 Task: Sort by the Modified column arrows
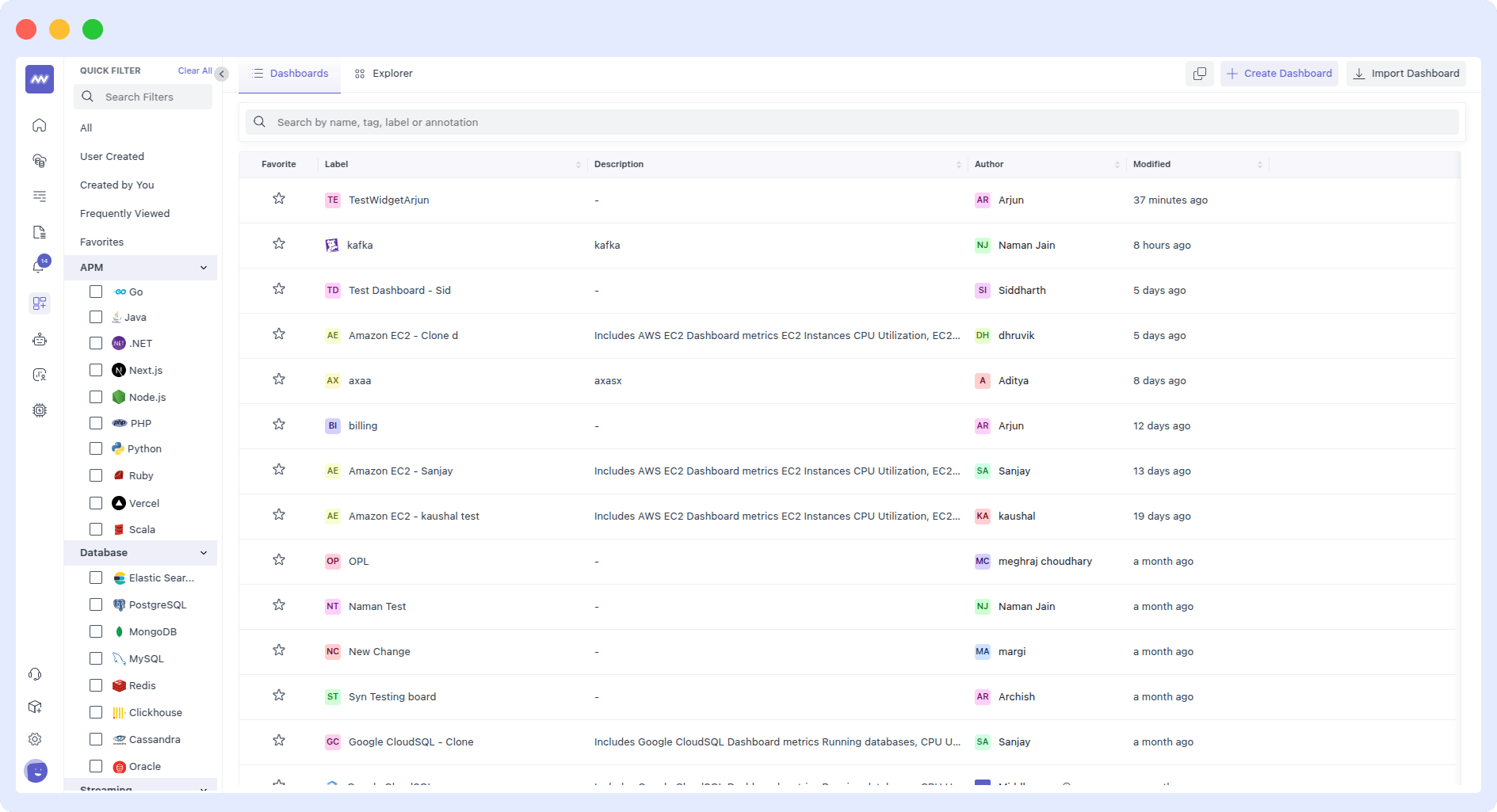pyautogui.click(x=1260, y=164)
